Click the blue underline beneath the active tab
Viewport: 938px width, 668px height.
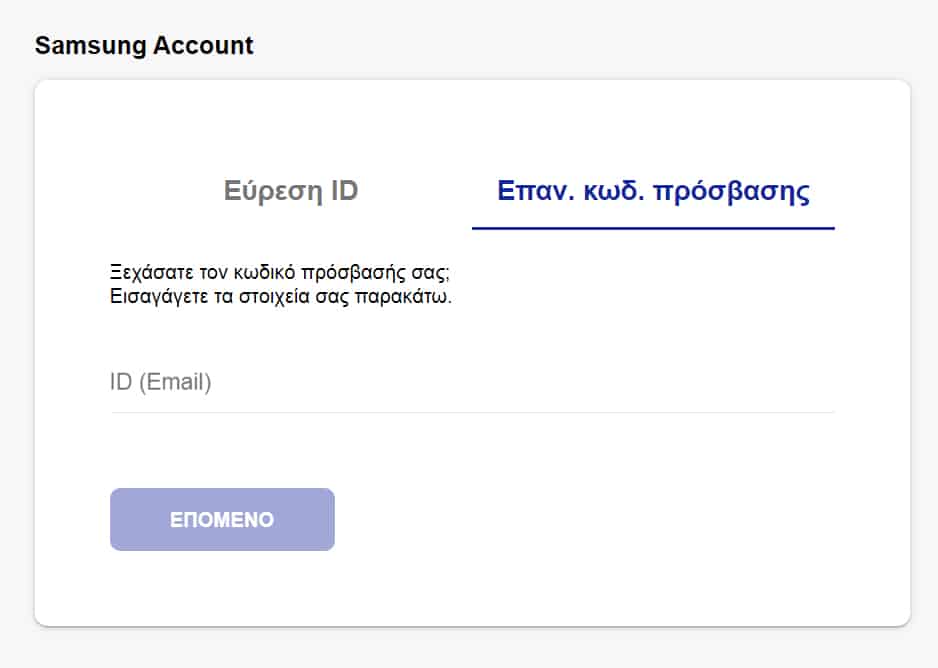(x=653, y=228)
